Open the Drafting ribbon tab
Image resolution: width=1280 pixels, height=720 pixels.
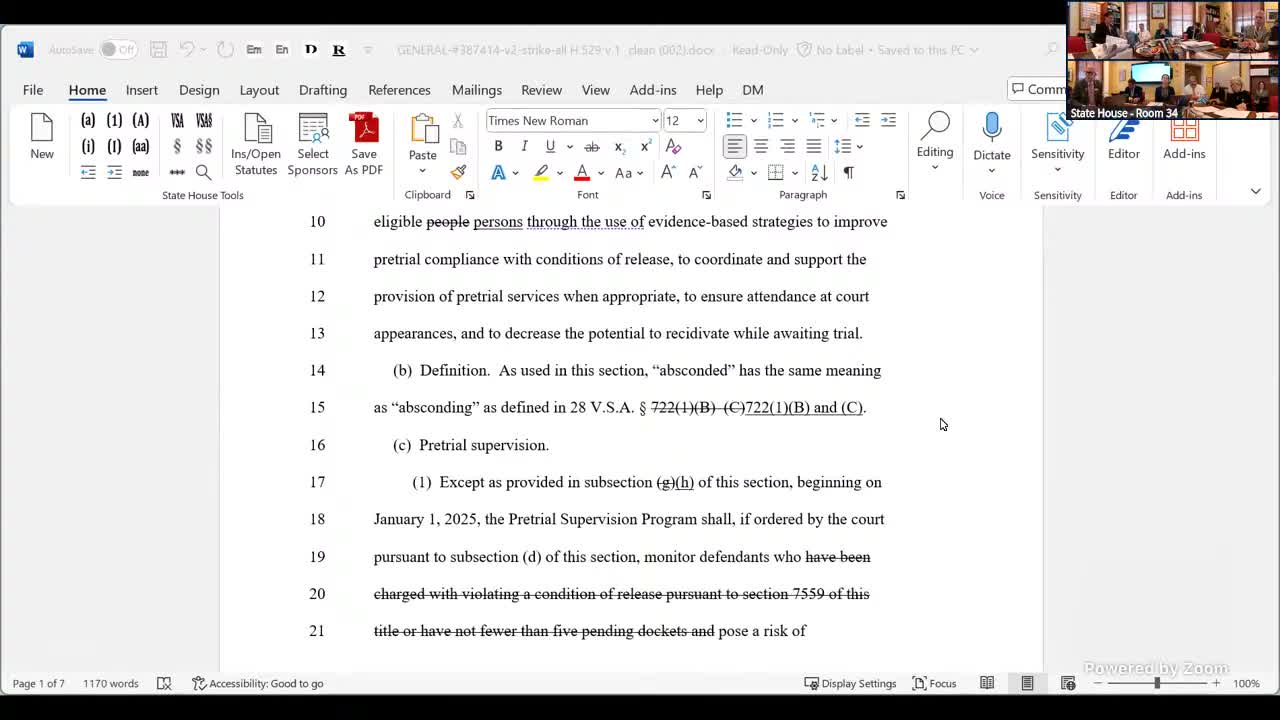click(x=322, y=90)
